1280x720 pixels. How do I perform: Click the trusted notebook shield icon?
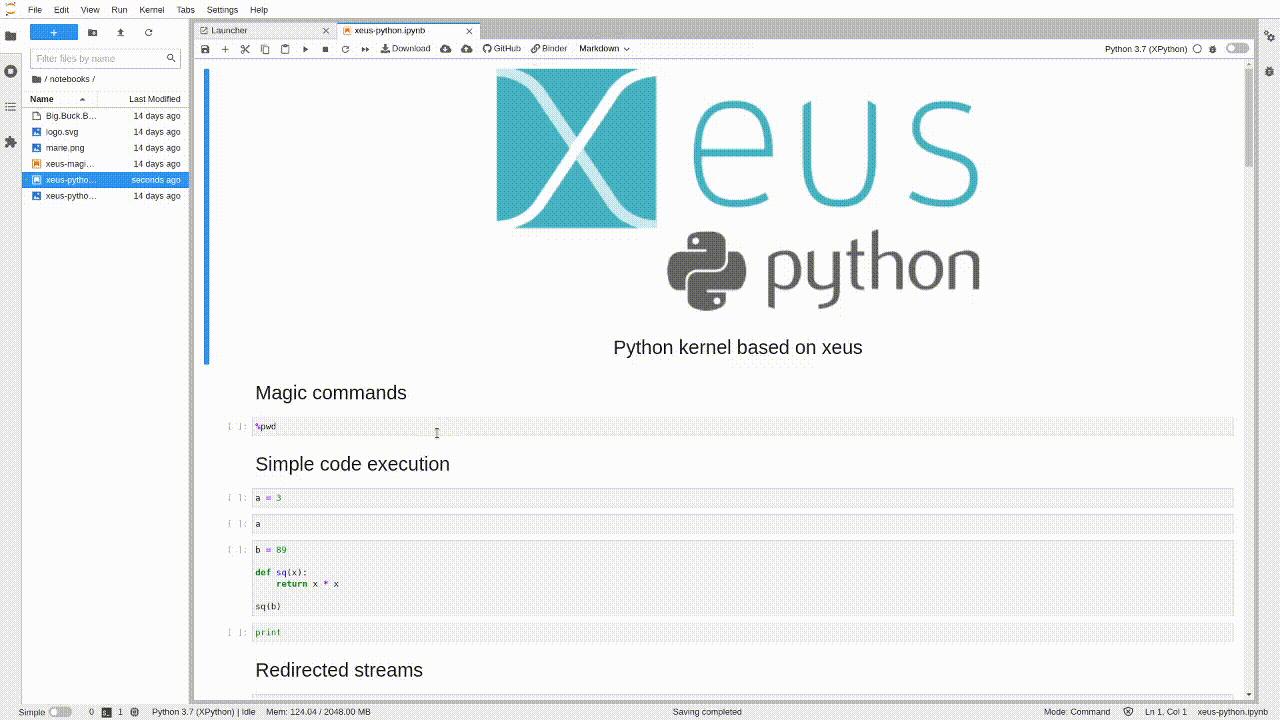coord(1129,712)
